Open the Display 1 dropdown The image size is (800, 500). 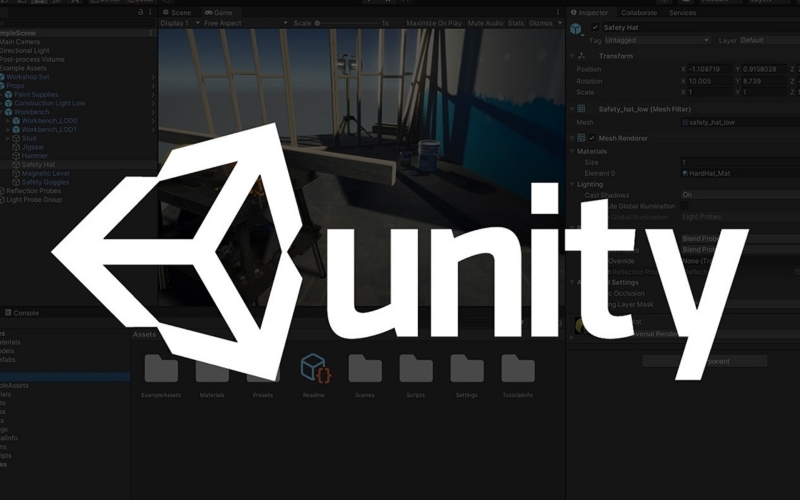tap(180, 23)
